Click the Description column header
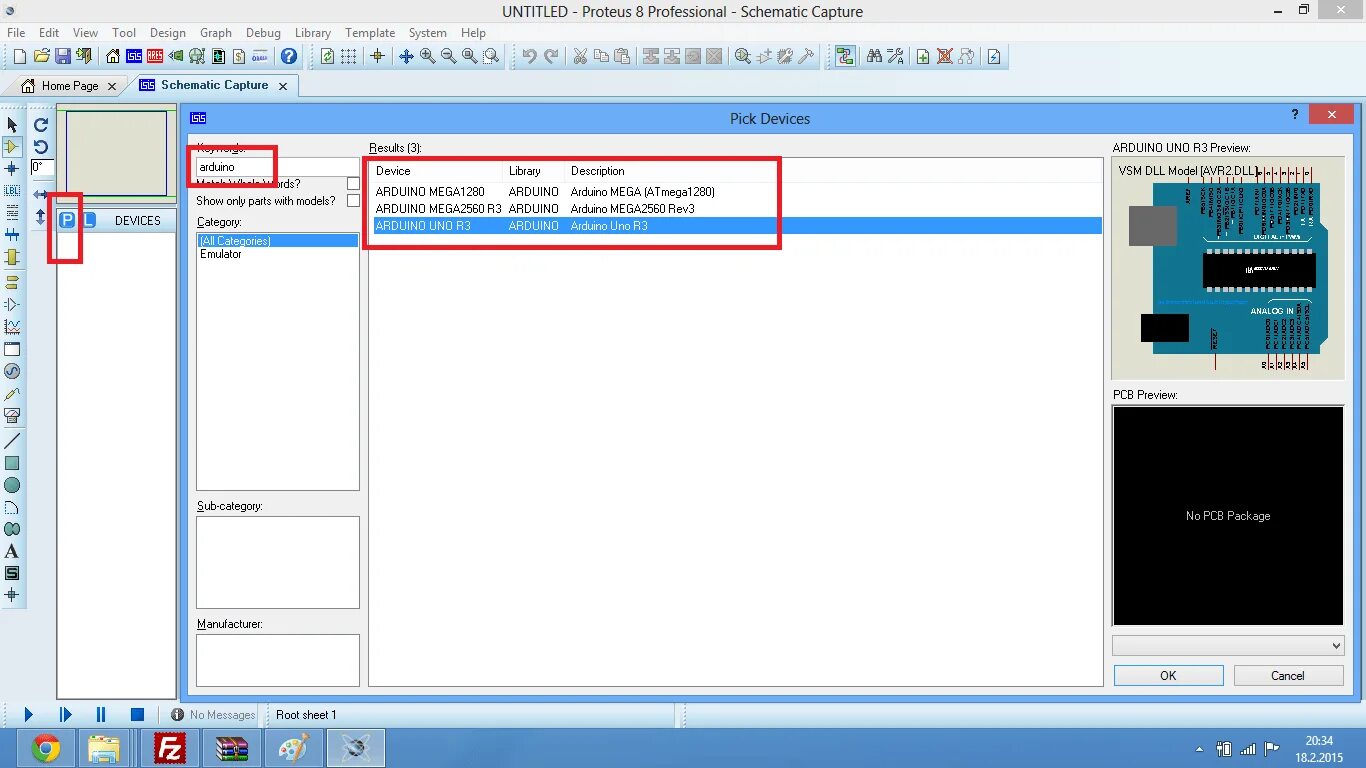Screen dimensions: 1366x768 click(598, 171)
